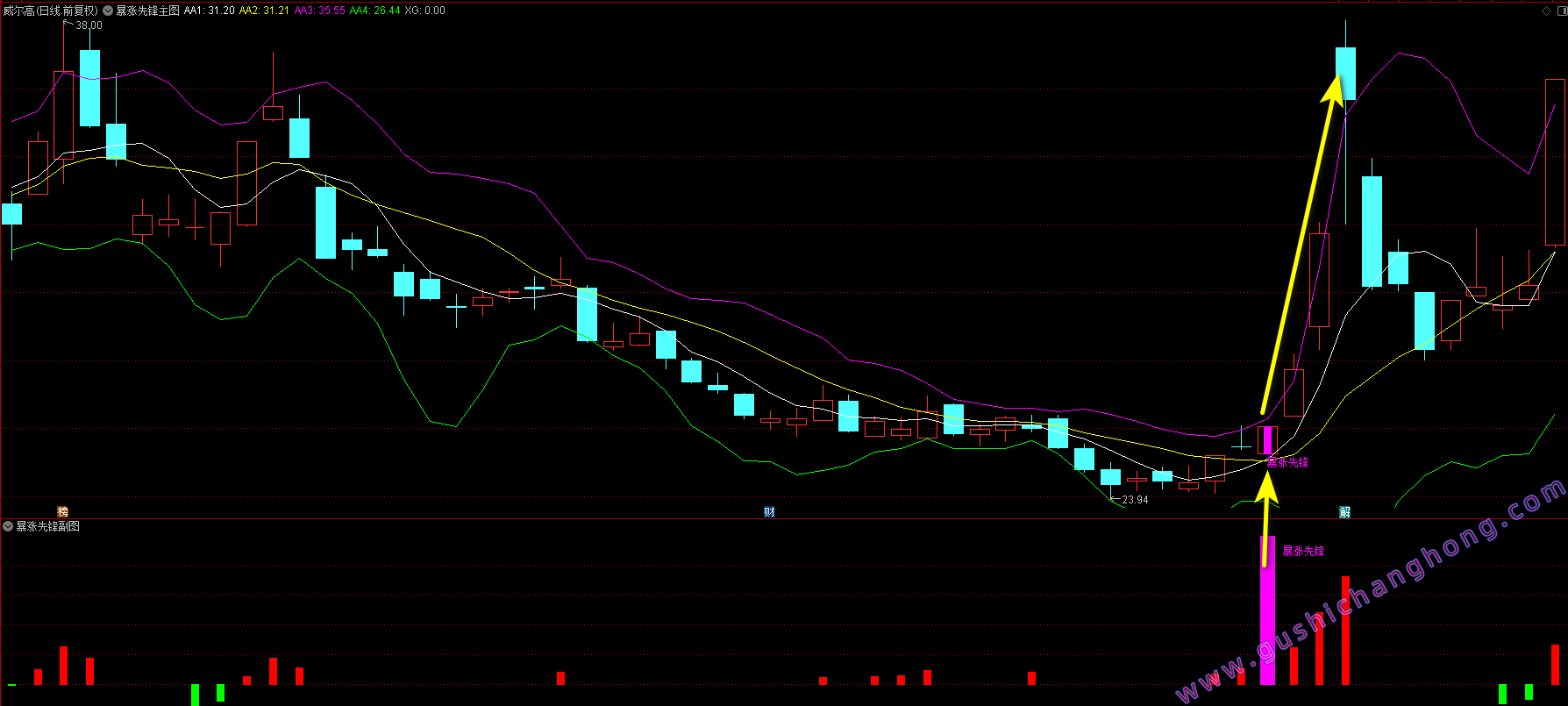Select the XG: 0.00 indicator value
The width and height of the screenshot is (1568, 706).
click(x=425, y=11)
